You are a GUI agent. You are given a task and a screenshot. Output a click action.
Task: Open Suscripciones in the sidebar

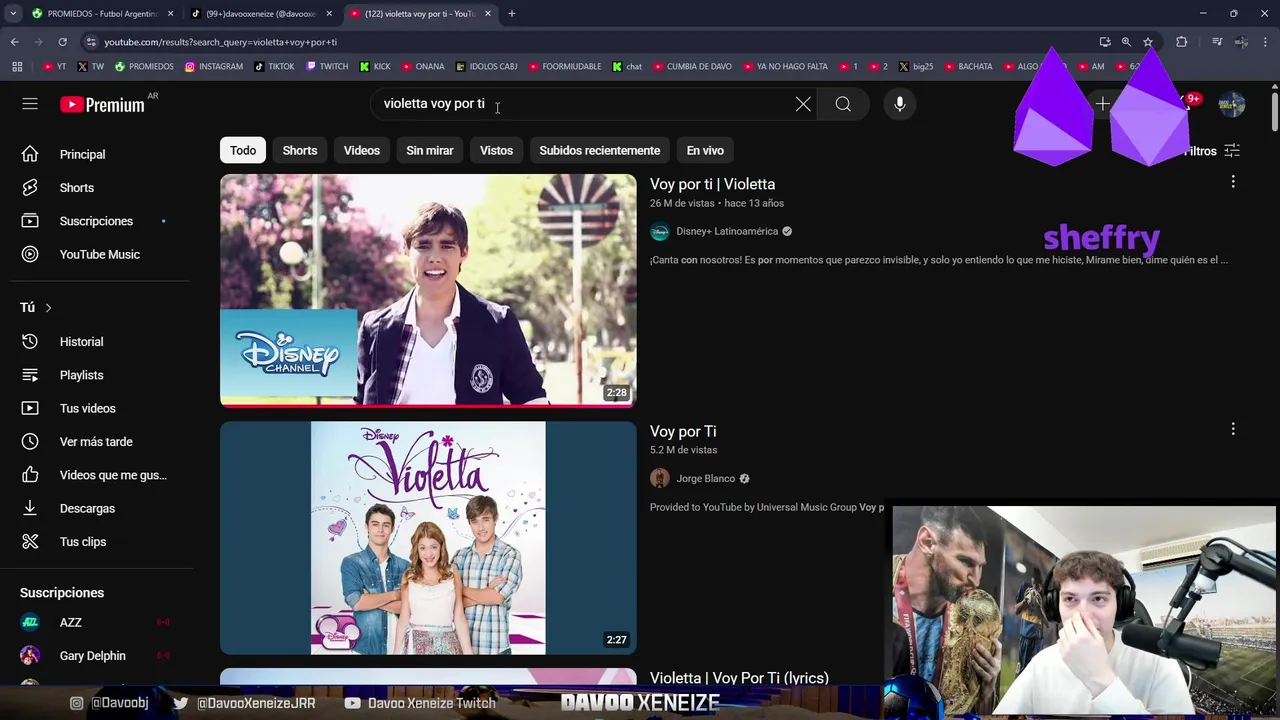[96, 220]
